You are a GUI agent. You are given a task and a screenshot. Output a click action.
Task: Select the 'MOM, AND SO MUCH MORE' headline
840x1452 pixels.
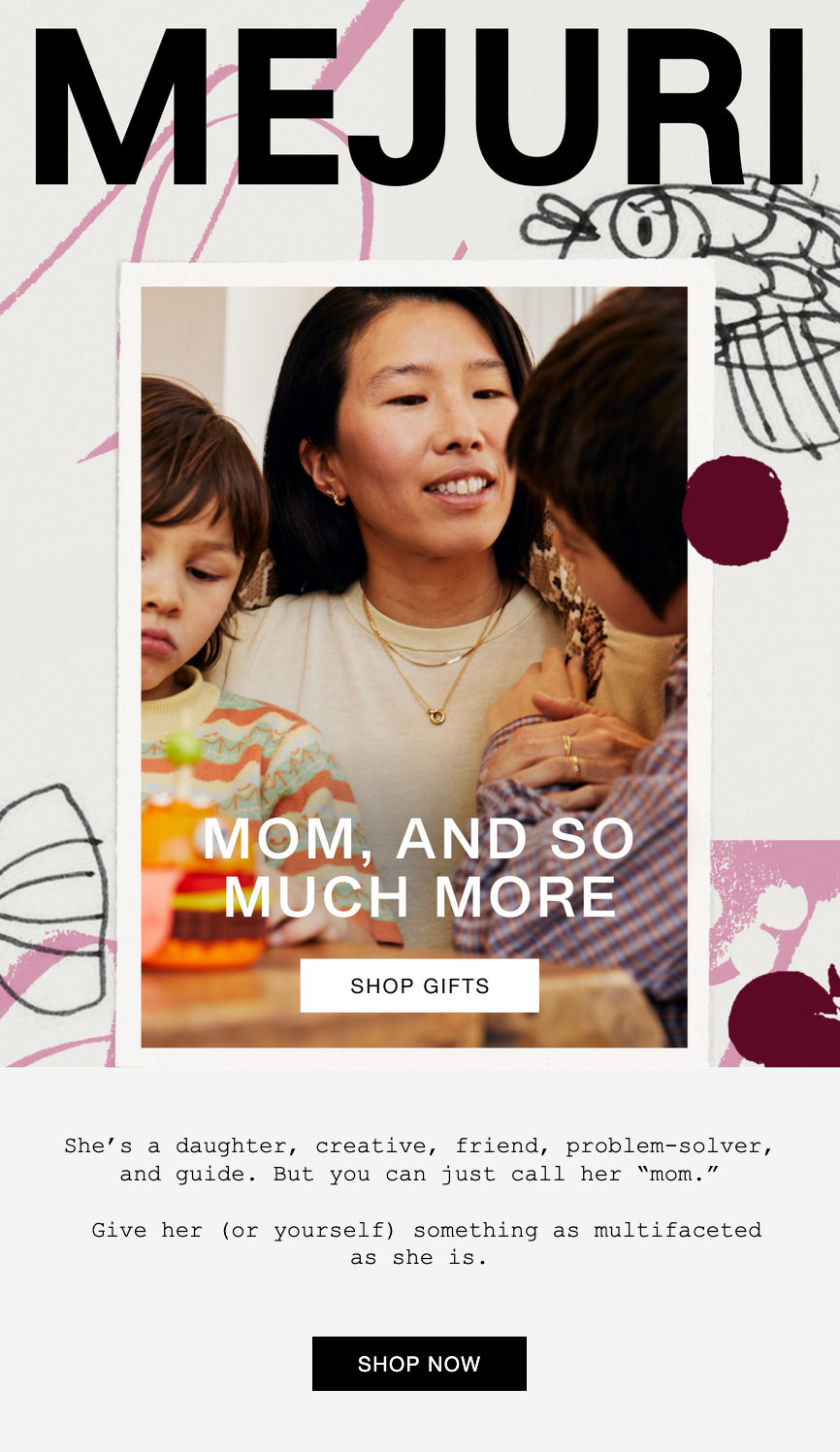coord(419,867)
